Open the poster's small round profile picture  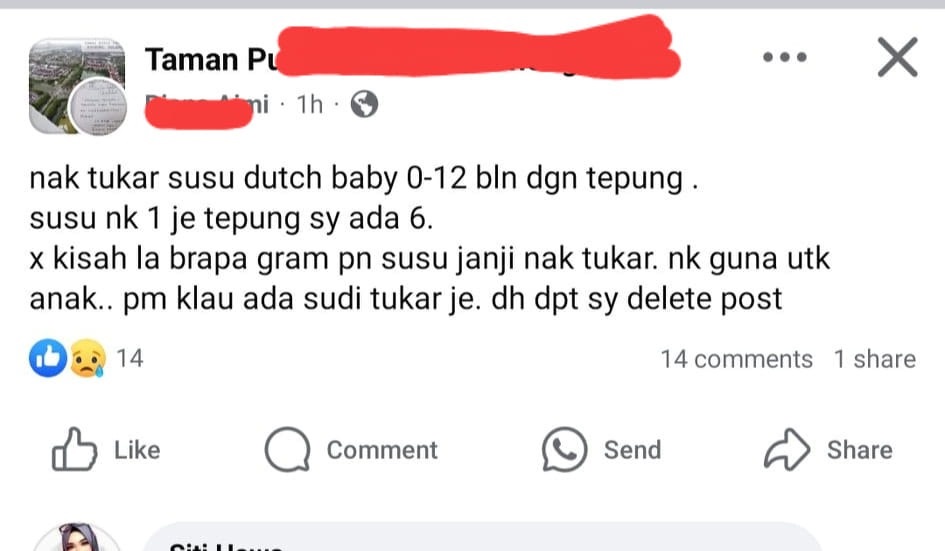click(x=98, y=107)
